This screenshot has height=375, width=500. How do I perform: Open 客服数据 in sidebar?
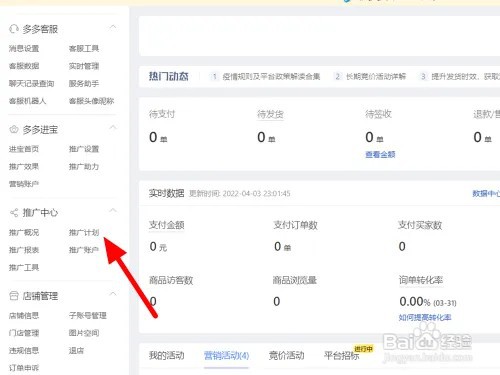pyautogui.click(x=24, y=66)
